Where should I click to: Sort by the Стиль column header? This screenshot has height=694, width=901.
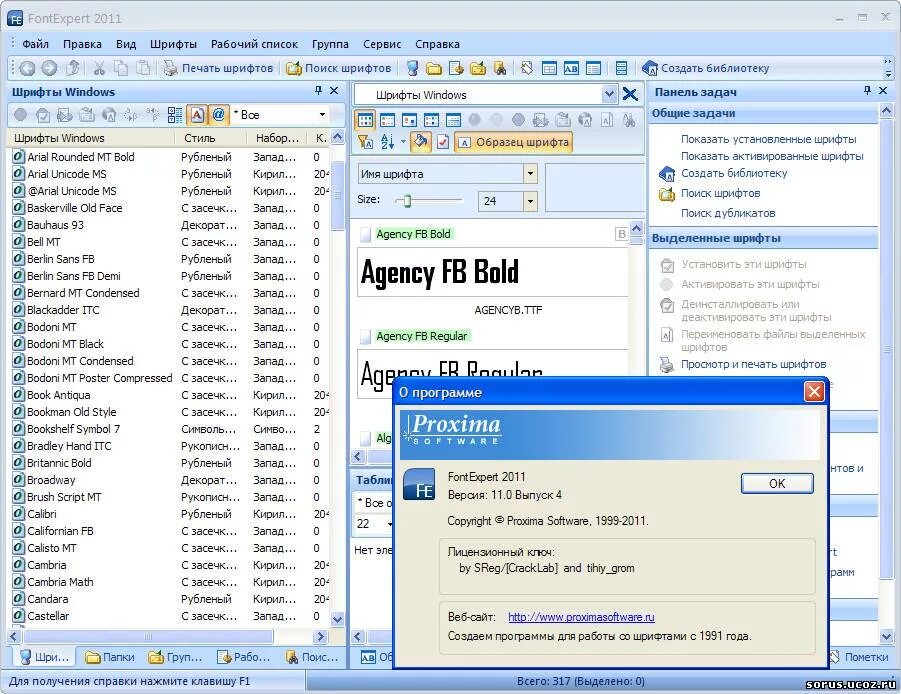[210, 138]
